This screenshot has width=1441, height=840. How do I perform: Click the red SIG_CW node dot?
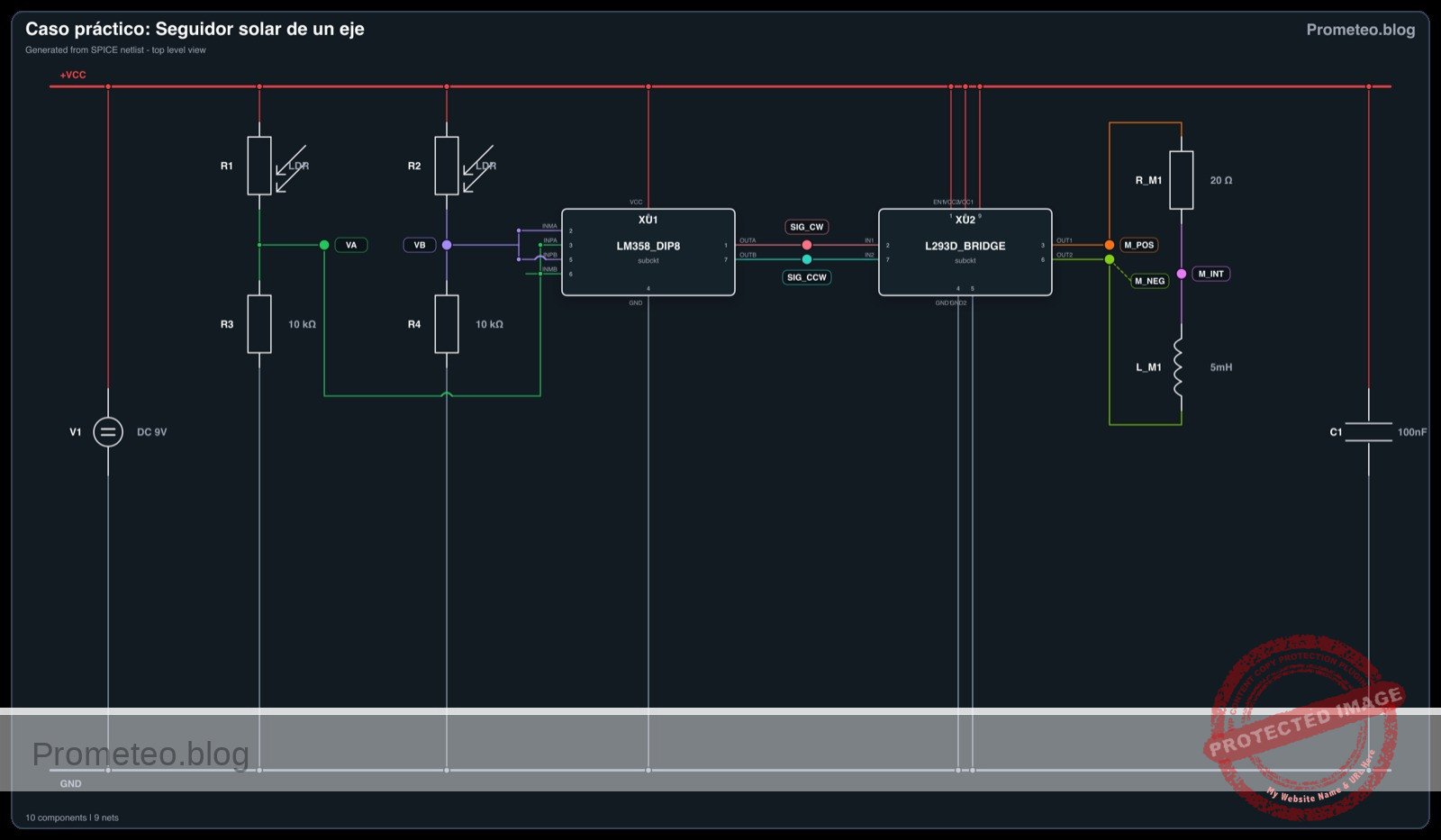point(807,245)
